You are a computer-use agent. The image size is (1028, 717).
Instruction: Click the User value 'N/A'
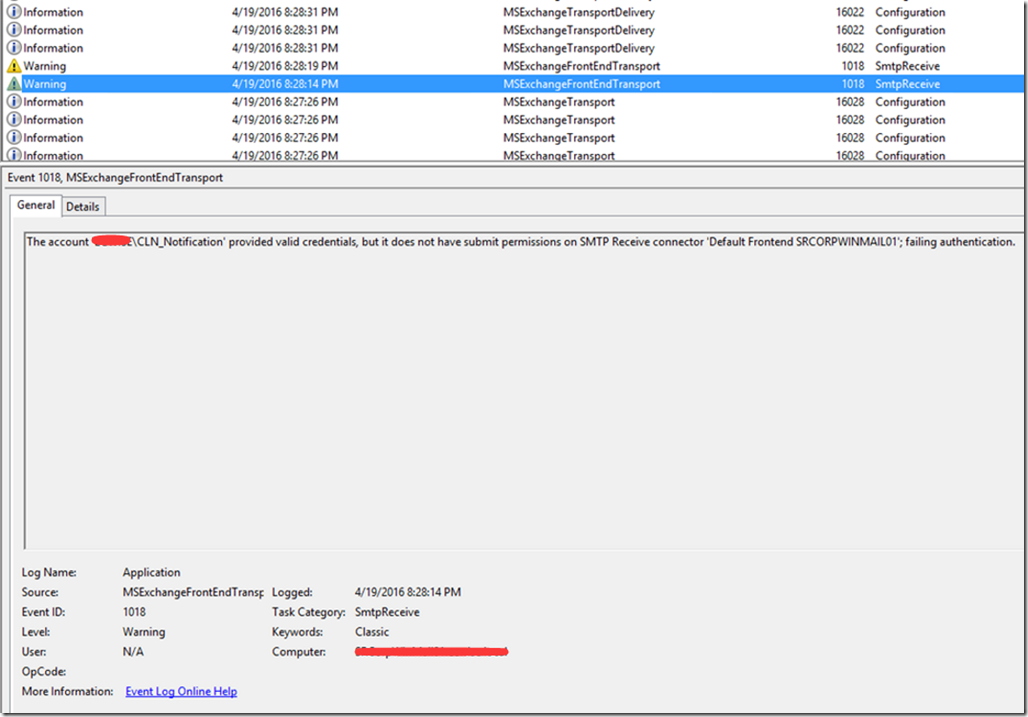tap(133, 652)
